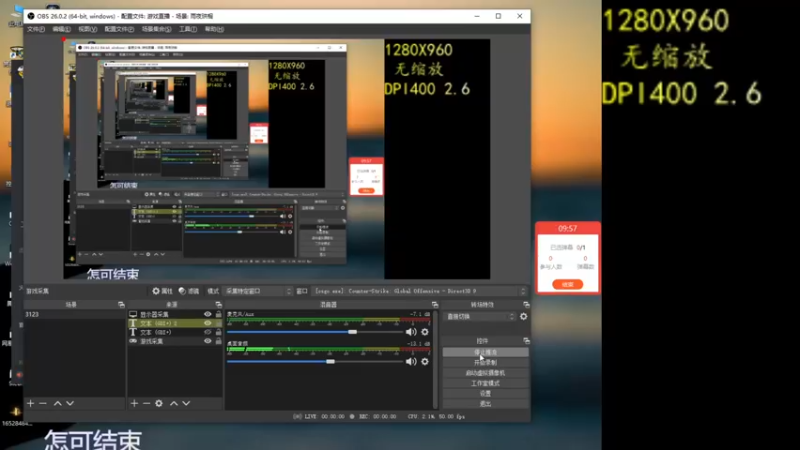Open the 帮助(H) menu

(214, 29)
